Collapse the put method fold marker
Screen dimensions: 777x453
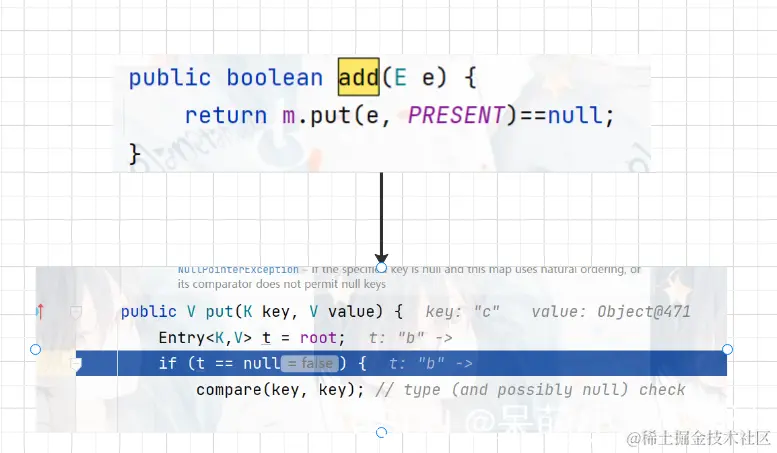point(76,313)
